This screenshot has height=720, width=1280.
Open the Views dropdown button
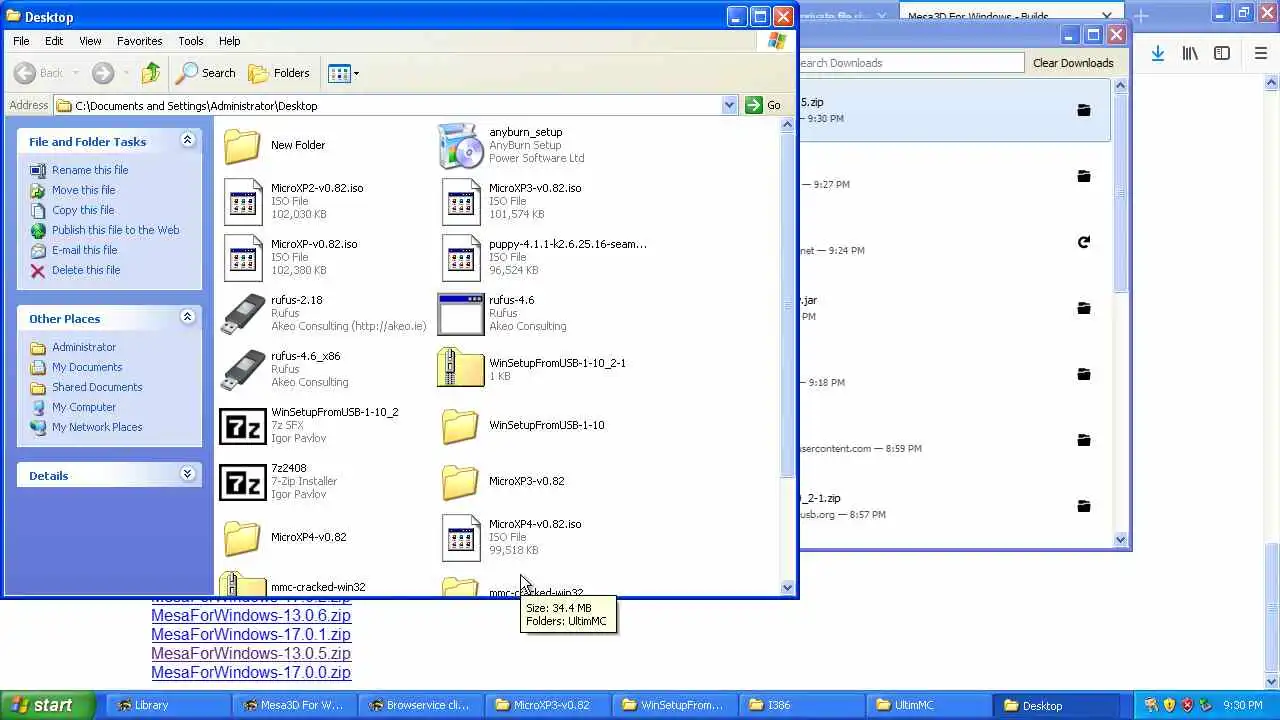tap(343, 73)
